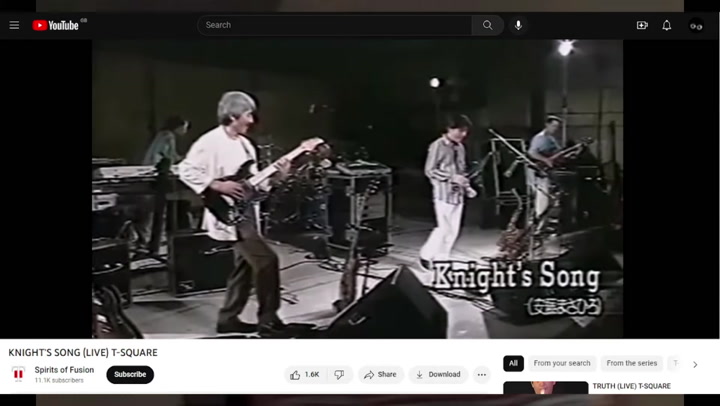Start voice search with microphone icon
Image resolution: width=720 pixels, height=406 pixels.
coord(518,25)
